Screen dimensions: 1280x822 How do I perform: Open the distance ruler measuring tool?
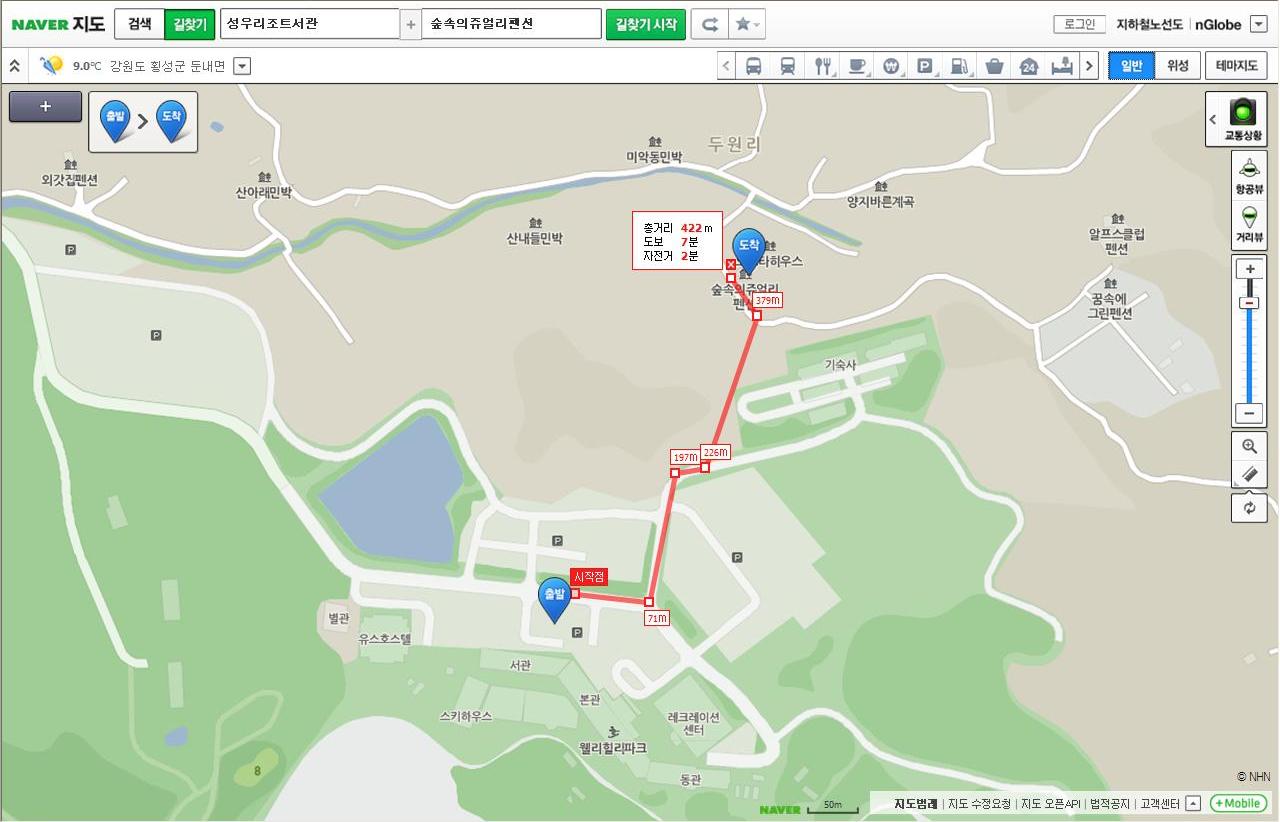pyautogui.click(x=1249, y=473)
